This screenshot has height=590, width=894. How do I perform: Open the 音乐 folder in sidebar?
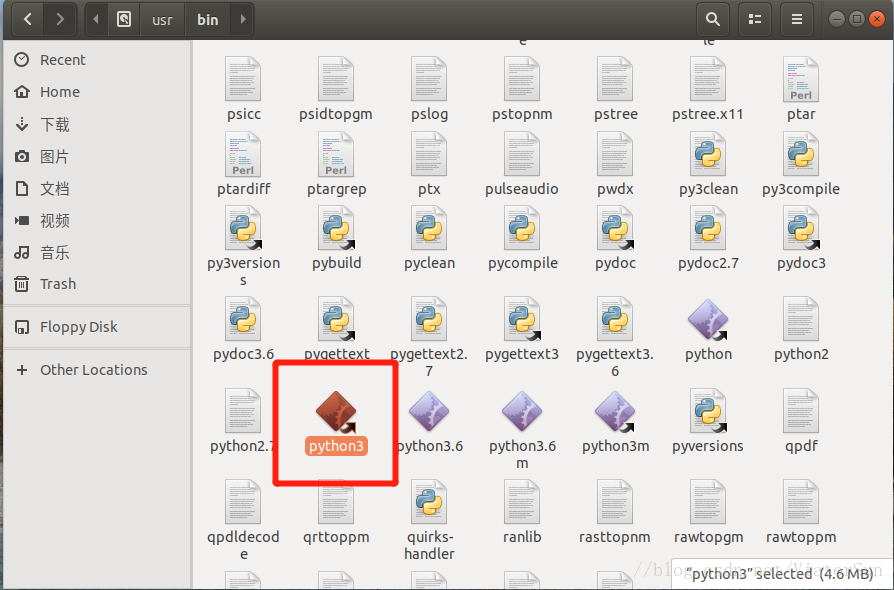click(97, 252)
